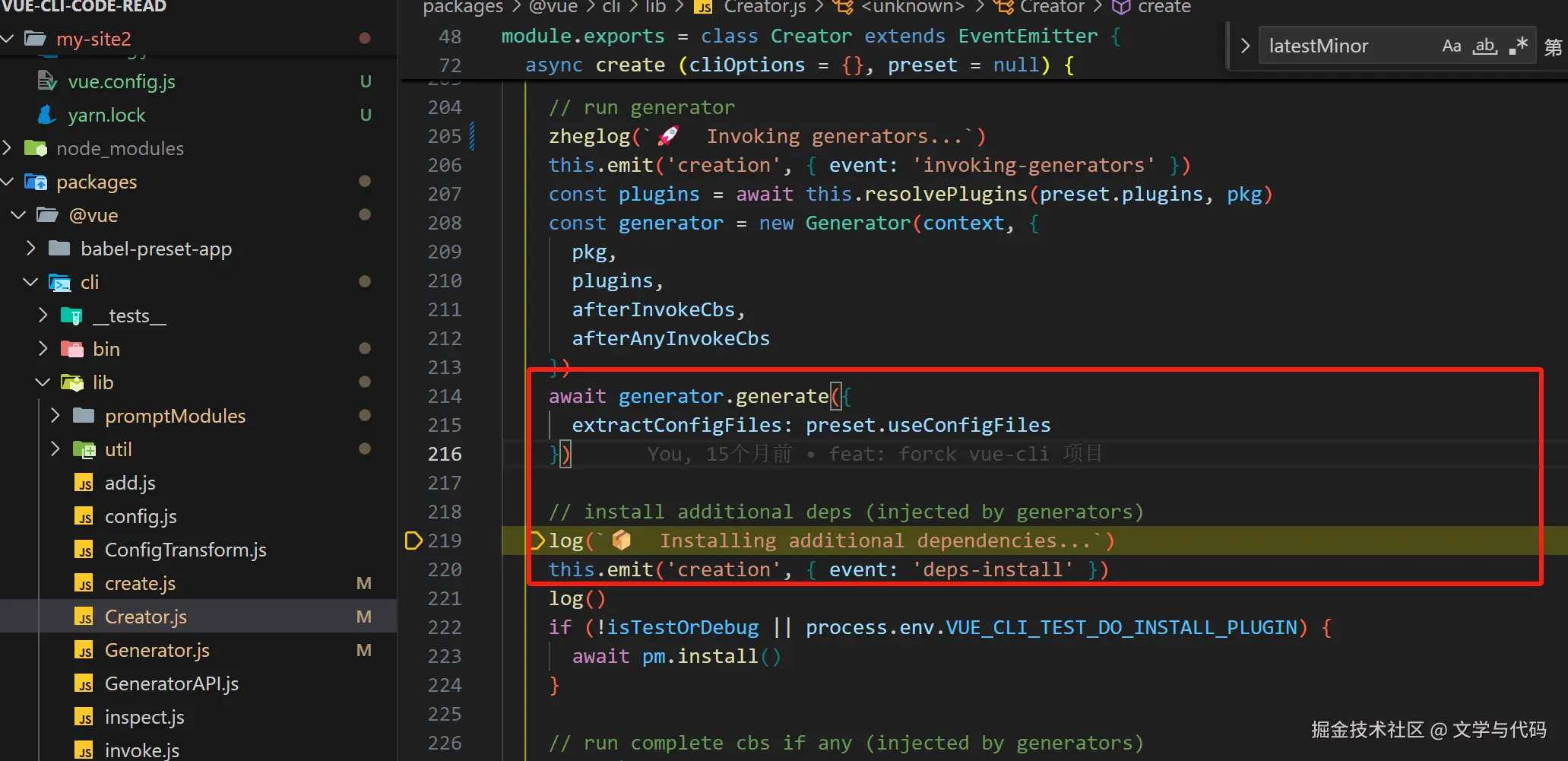The width and height of the screenshot is (1568, 761).
Task: Click 'afterAnyInvokeCbs' on line 212
Action: pos(670,338)
